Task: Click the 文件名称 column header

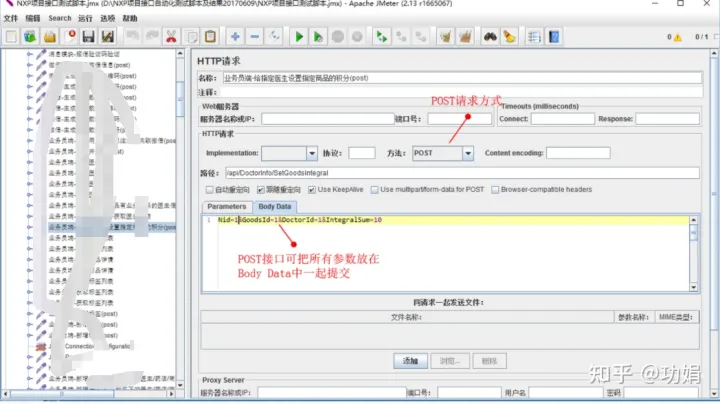Action: (407, 317)
